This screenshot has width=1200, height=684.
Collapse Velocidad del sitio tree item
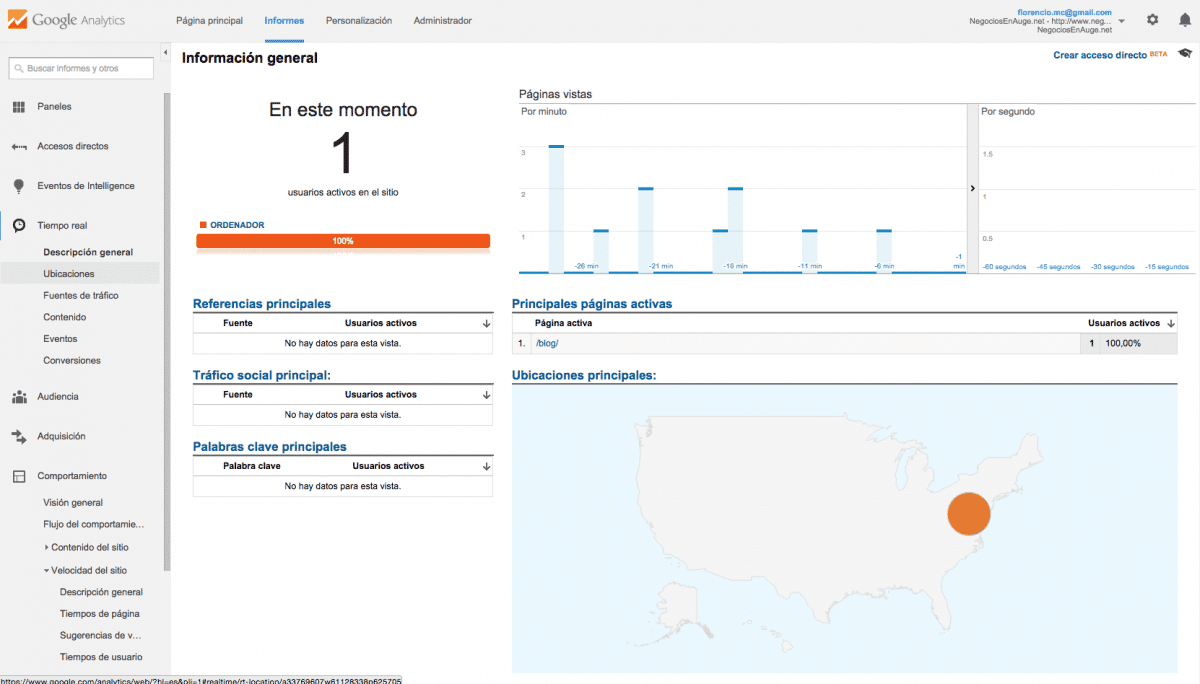pyautogui.click(x=46, y=570)
